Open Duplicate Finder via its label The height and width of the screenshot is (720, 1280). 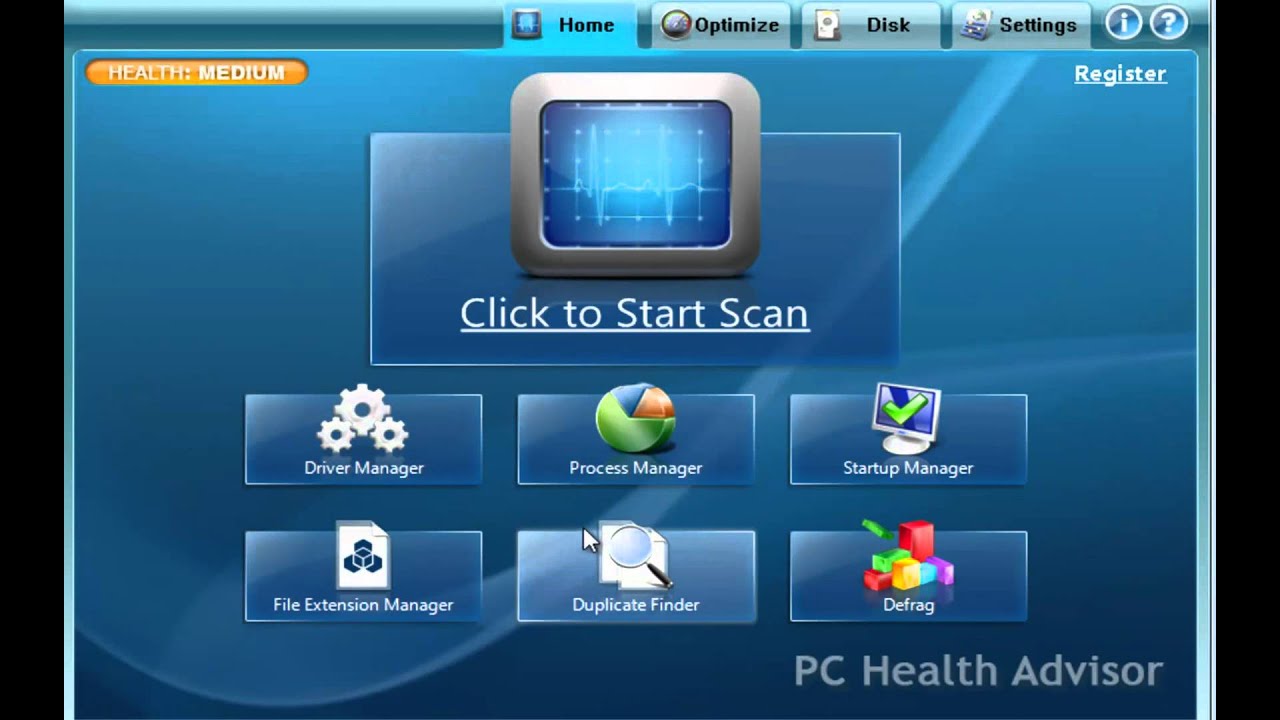pos(636,605)
